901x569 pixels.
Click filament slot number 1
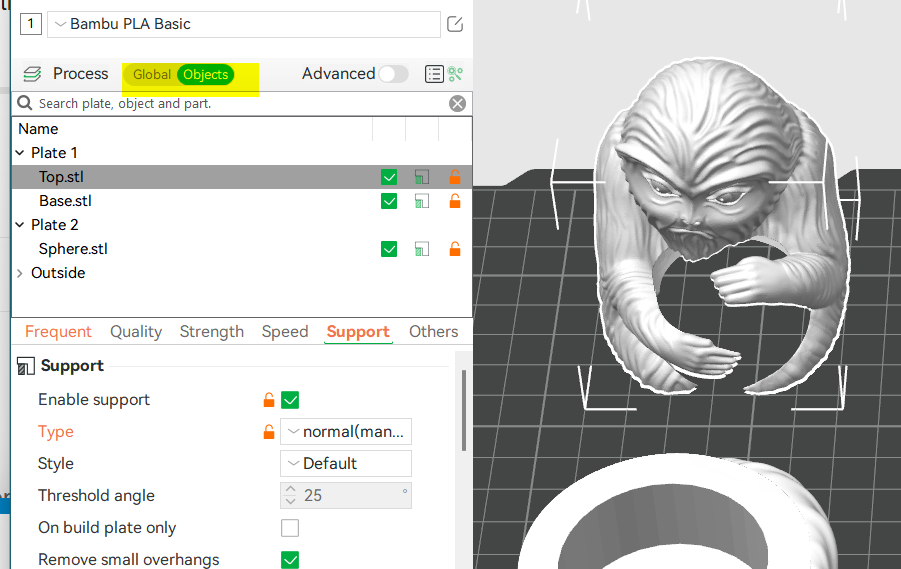tap(30, 24)
